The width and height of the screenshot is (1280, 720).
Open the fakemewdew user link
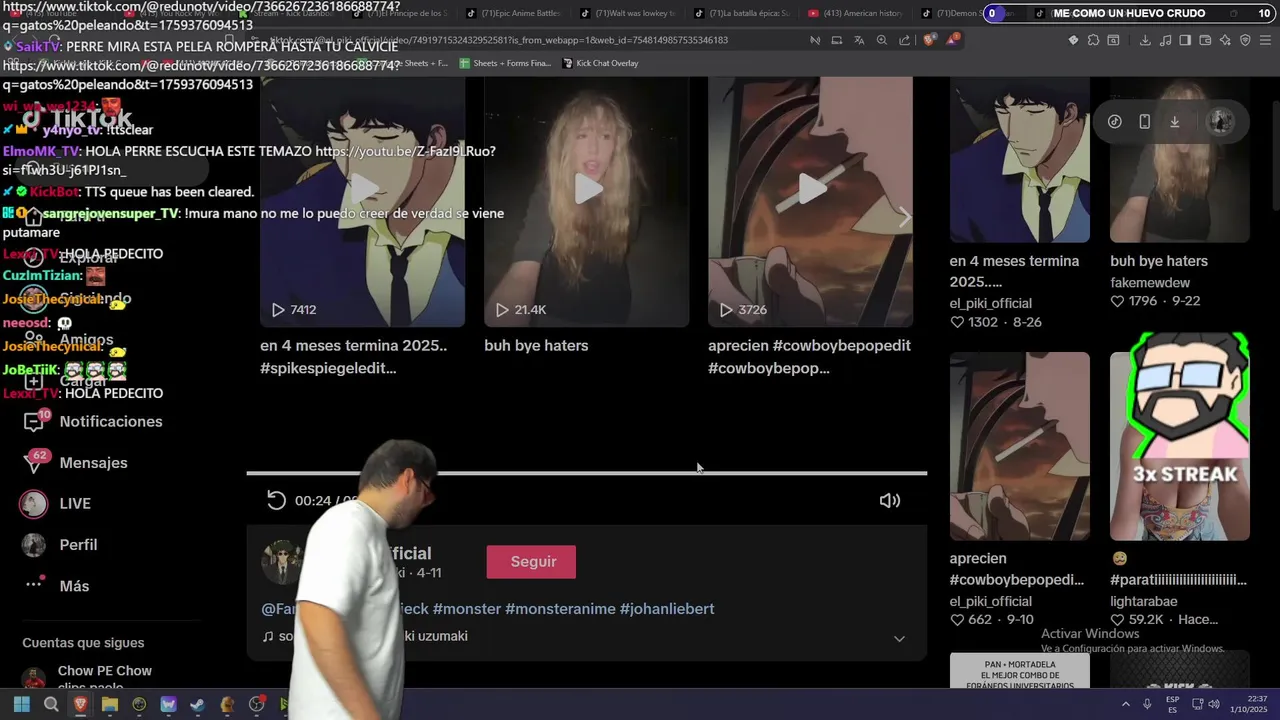pyautogui.click(x=1150, y=283)
